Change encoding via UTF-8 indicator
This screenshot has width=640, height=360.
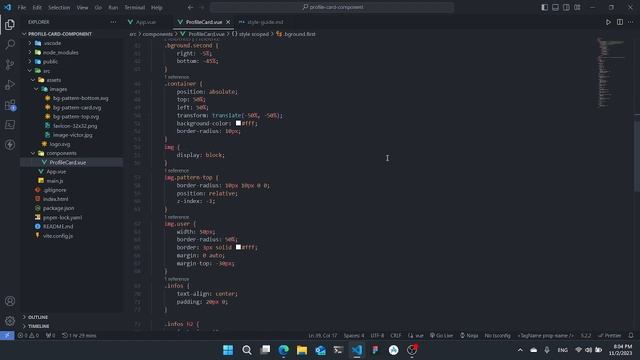[x=377, y=336]
